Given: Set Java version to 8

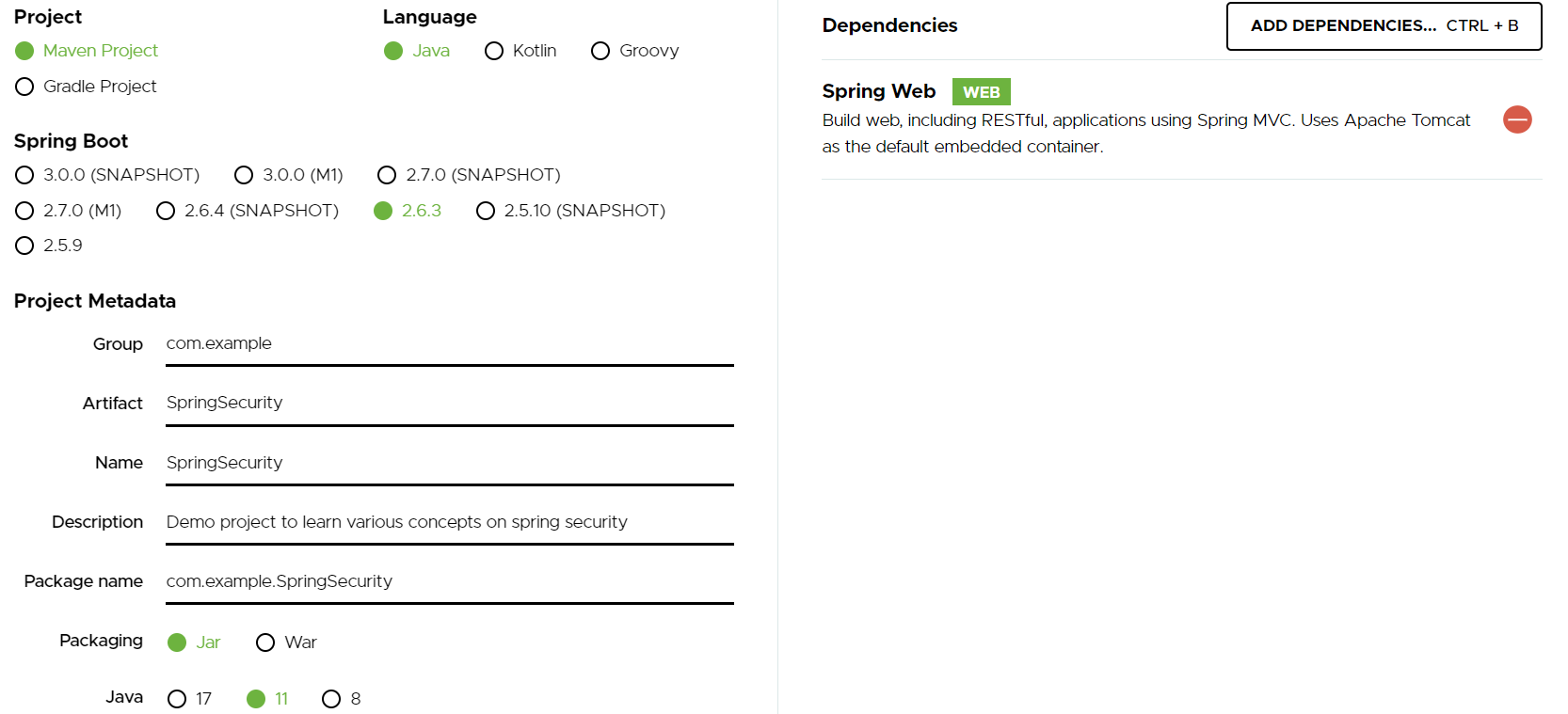Looking at the screenshot, I should 331,699.
